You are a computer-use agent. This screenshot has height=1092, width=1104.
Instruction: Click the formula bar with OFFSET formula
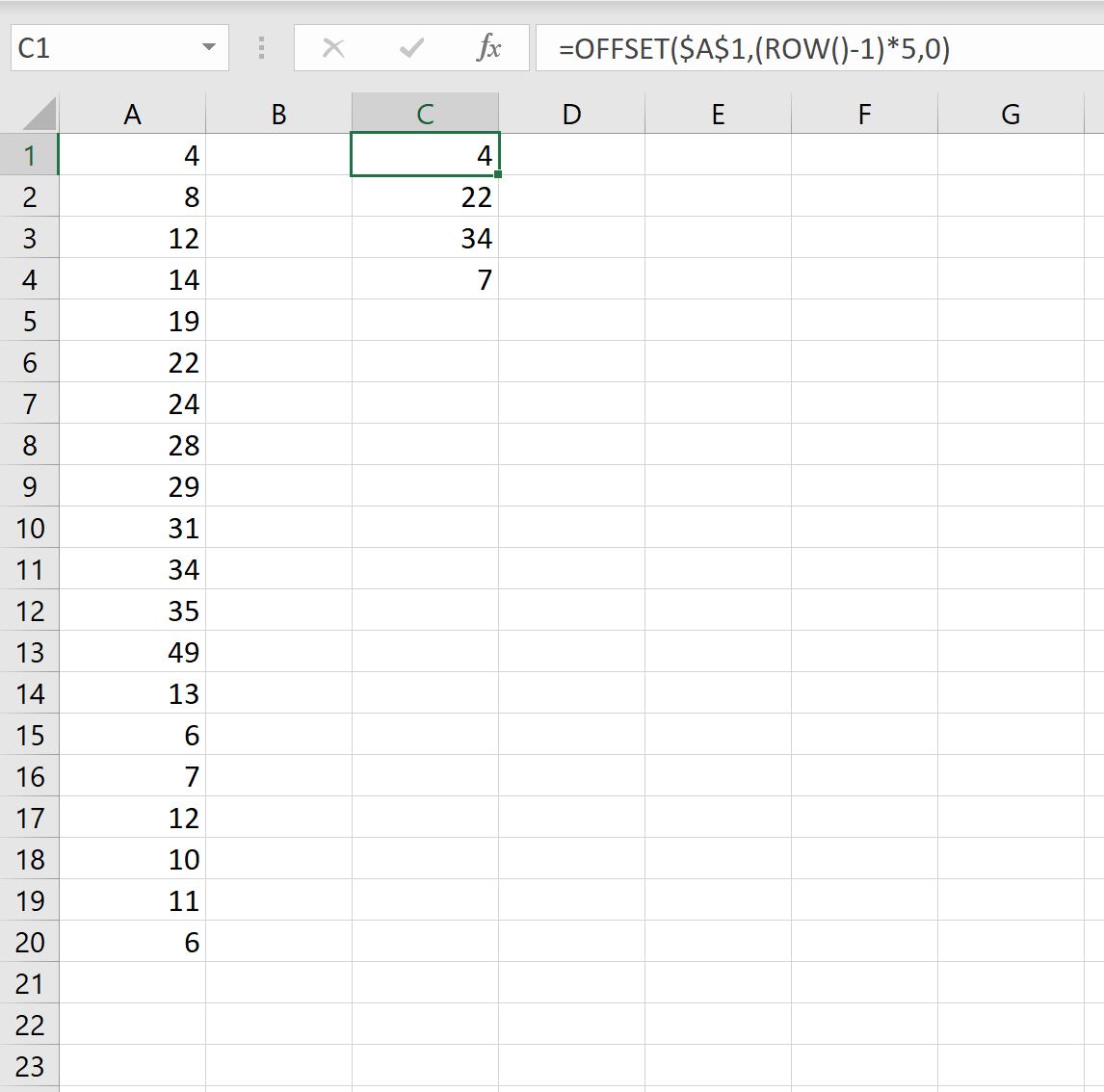[820, 48]
